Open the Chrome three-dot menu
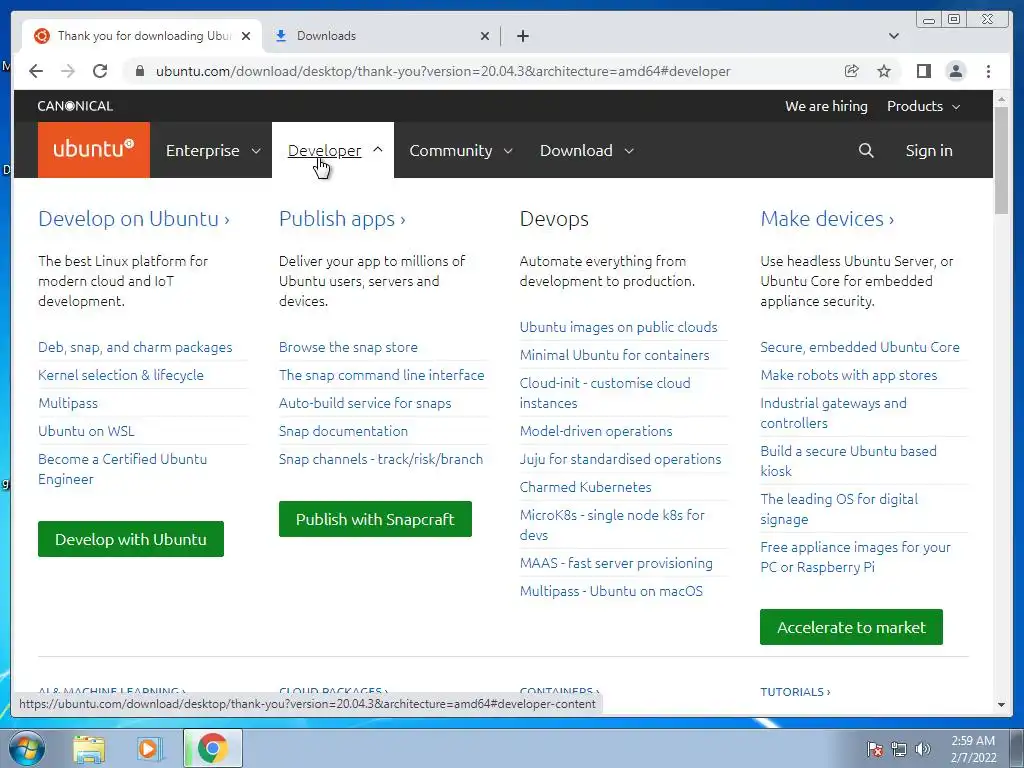Screen dimensions: 1024x768 [988, 71]
